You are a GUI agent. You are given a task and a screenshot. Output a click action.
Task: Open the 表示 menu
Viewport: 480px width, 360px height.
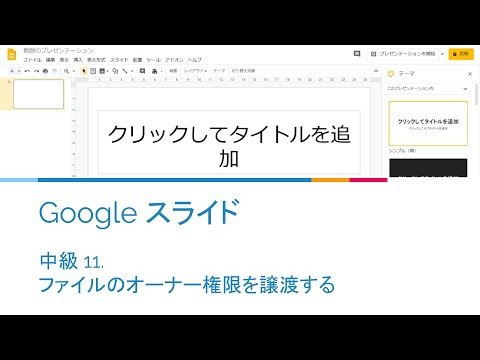64,60
